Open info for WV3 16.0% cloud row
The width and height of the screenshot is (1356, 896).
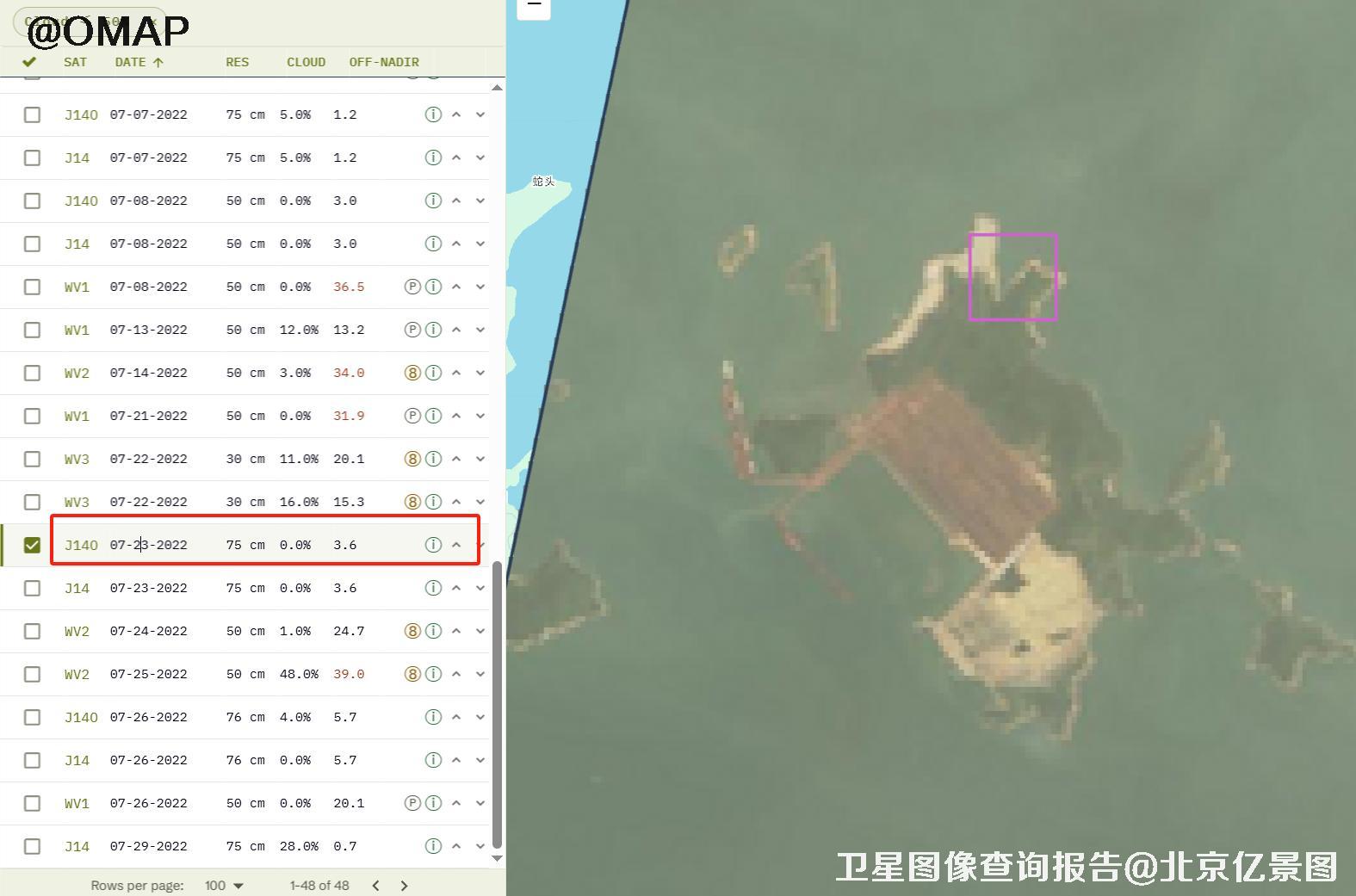433,502
